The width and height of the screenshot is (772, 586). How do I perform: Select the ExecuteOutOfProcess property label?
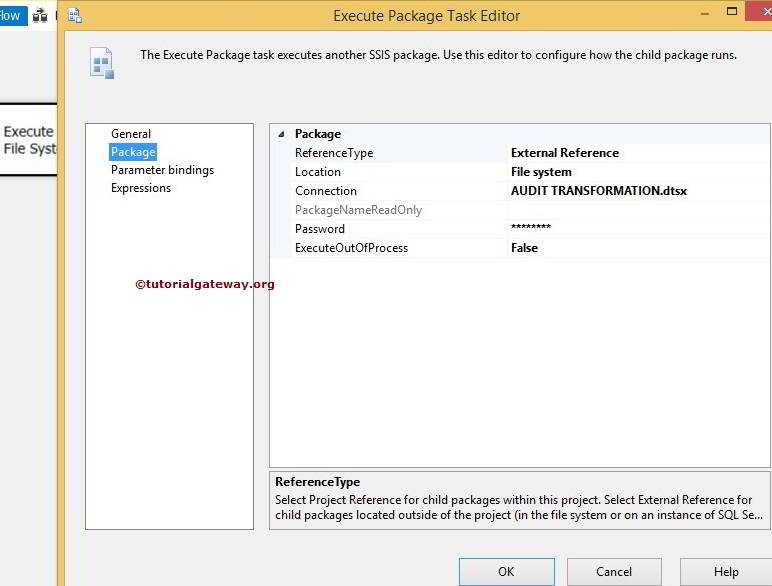(x=351, y=248)
